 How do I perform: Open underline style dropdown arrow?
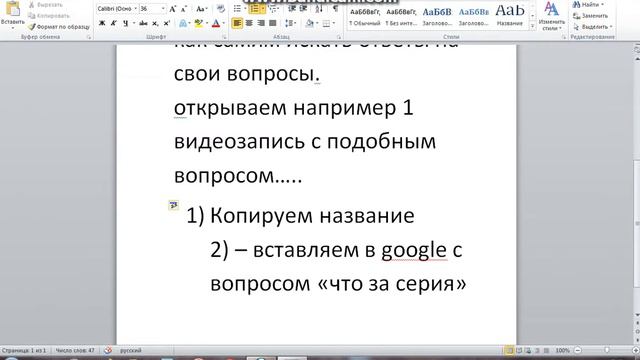133,24
